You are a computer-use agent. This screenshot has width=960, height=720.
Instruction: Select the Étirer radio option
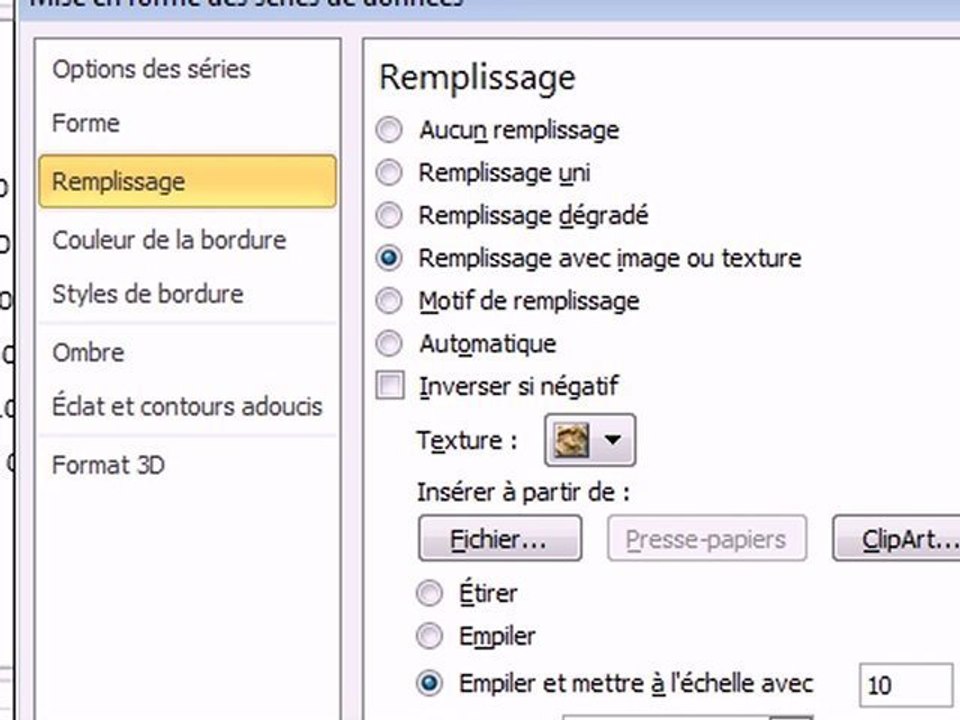[x=429, y=593]
